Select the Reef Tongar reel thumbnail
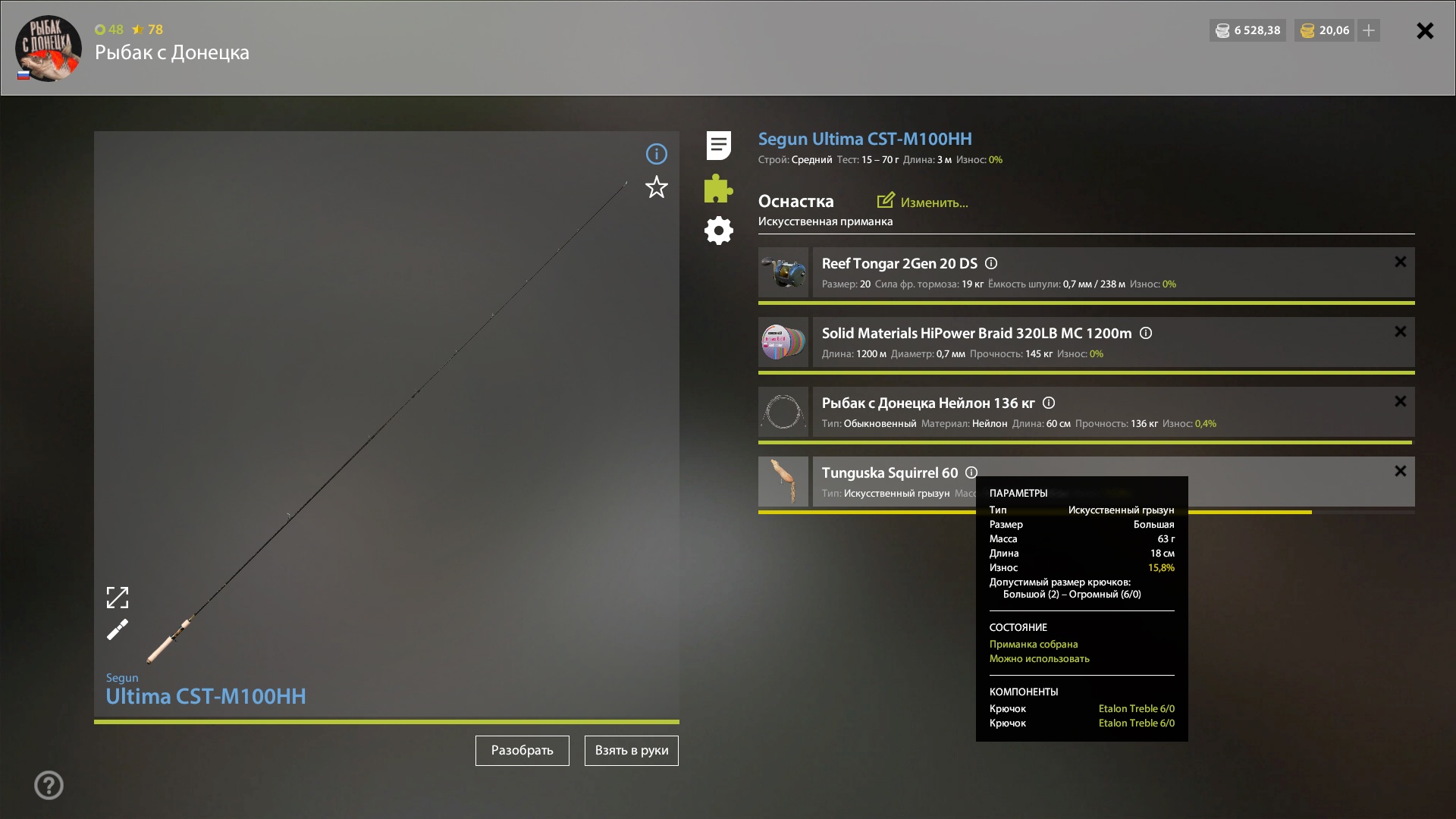 coord(783,272)
